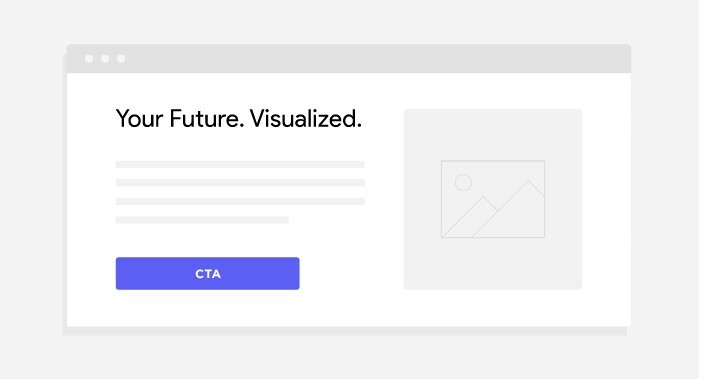Select the third gray placeholder text line
The height and width of the screenshot is (379, 705).
(240, 201)
